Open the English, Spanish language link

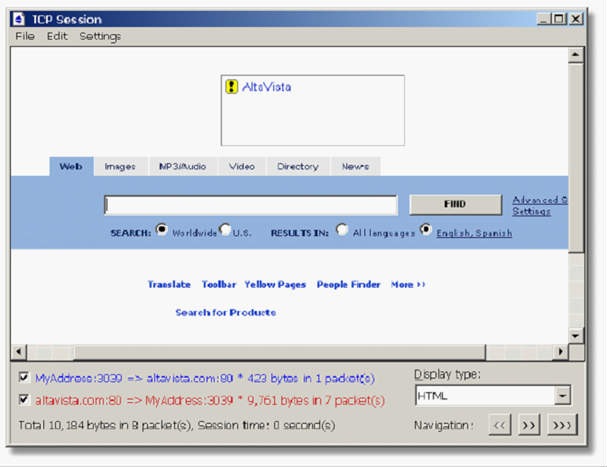[x=474, y=233]
